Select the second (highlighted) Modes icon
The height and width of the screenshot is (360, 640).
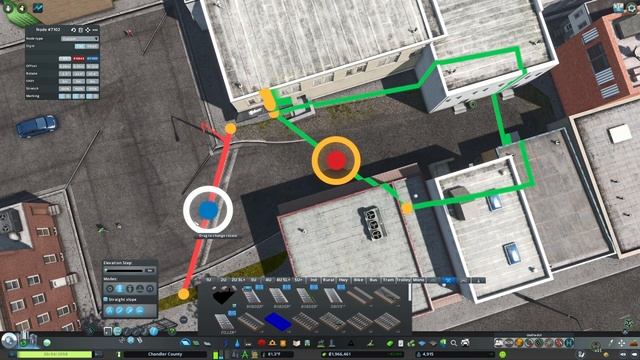tap(120, 289)
